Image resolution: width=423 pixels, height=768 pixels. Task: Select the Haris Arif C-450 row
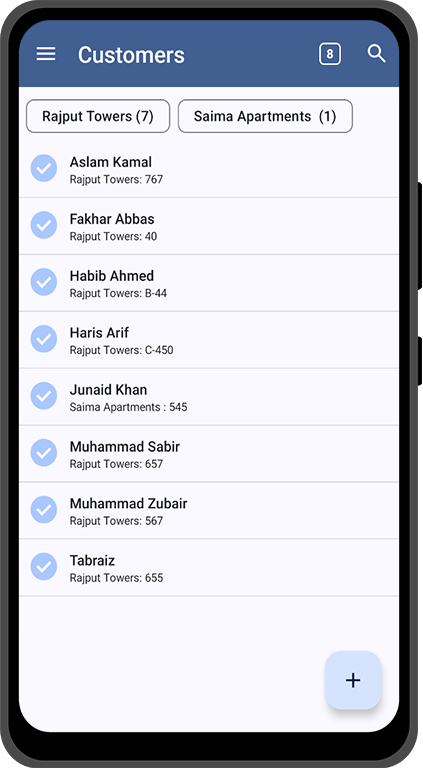pos(209,340)
